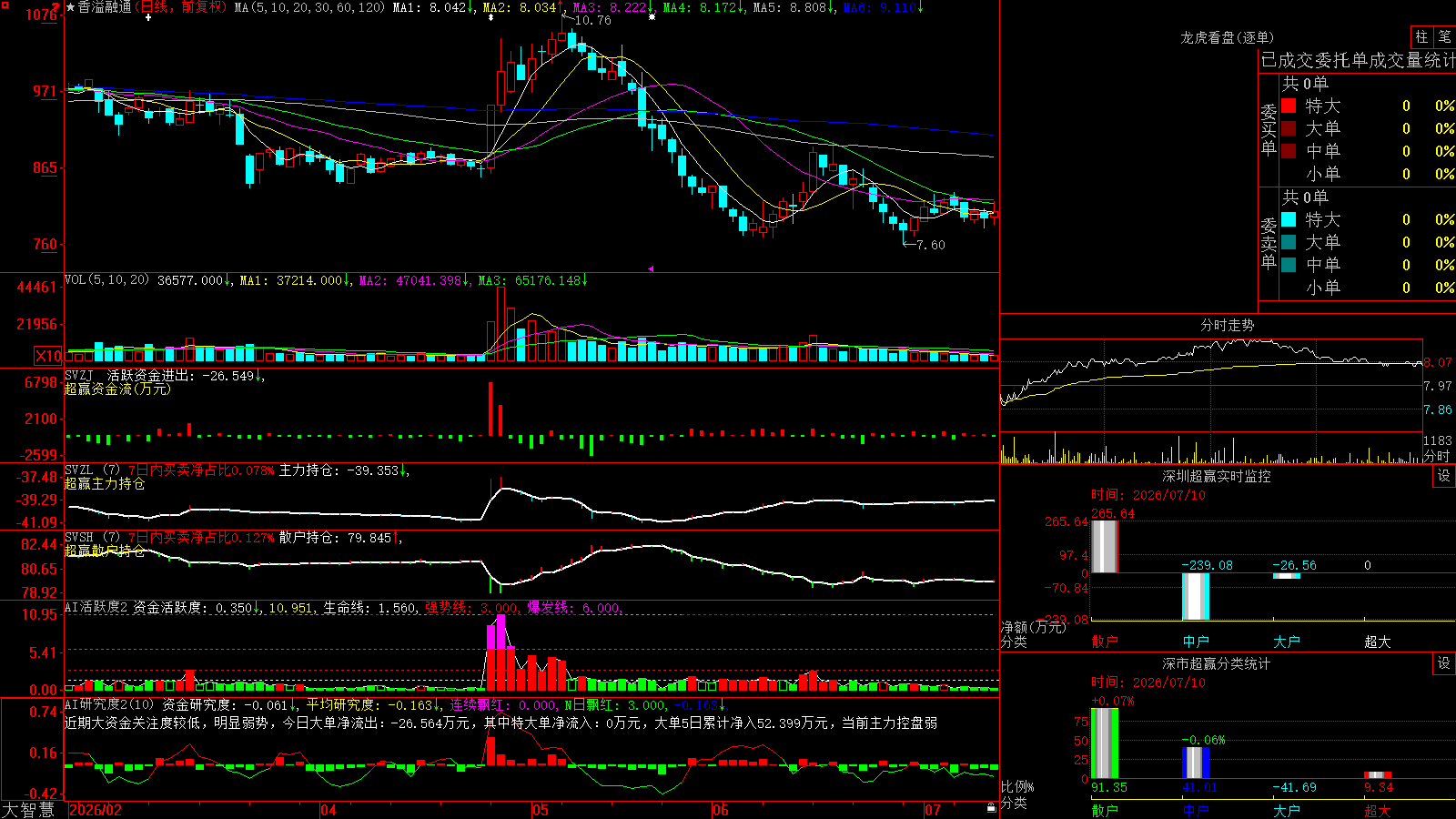Screen dimensions: 1456x819
Task: Toggle the X10 volume scale box
Action: coord(48,356)
